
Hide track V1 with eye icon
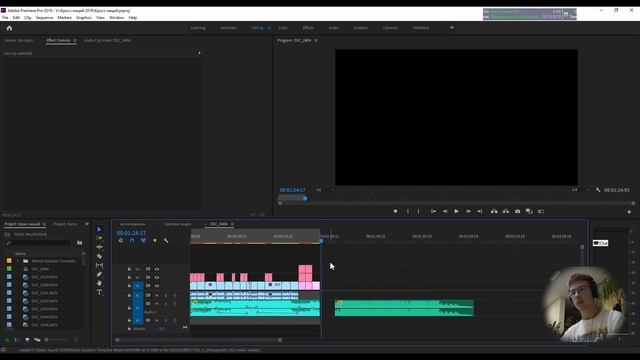pyautogui.click(x=157, y=286)
